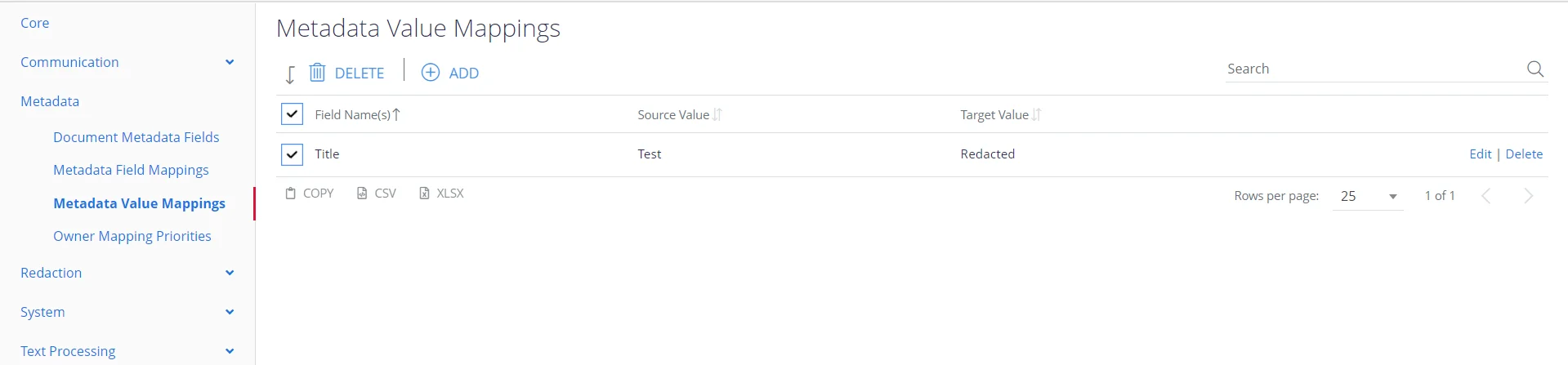Toggle the select-all header checkbox
Image resolution: width=1568 pixels, height=365 pixels.
[292, 114]
